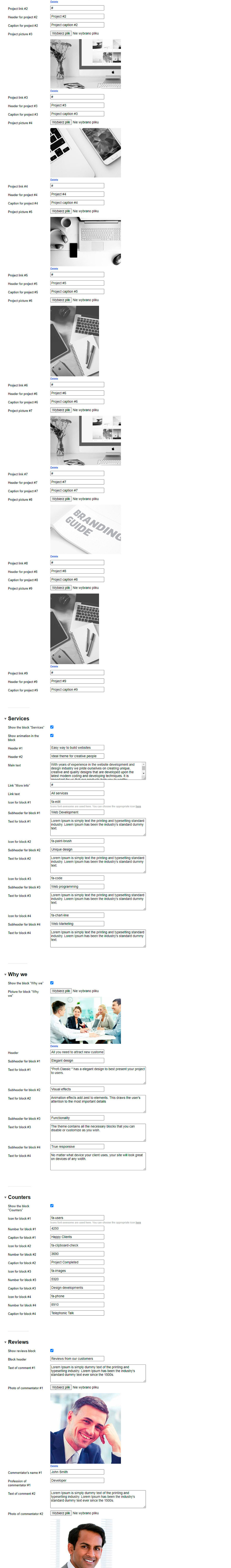Uncheck Show reviews block

[52, 1350]
